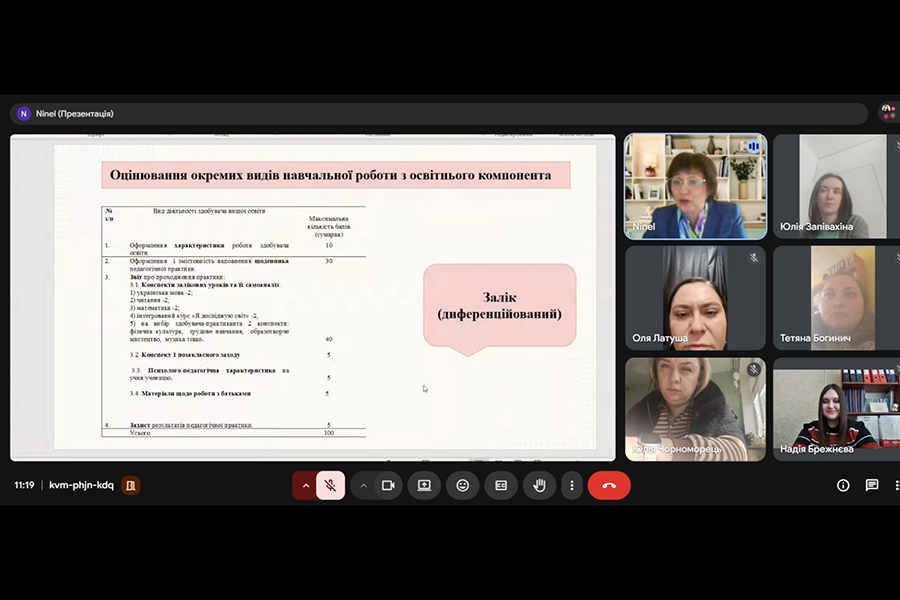Select Надія Брежнєва's video tile

836,409
